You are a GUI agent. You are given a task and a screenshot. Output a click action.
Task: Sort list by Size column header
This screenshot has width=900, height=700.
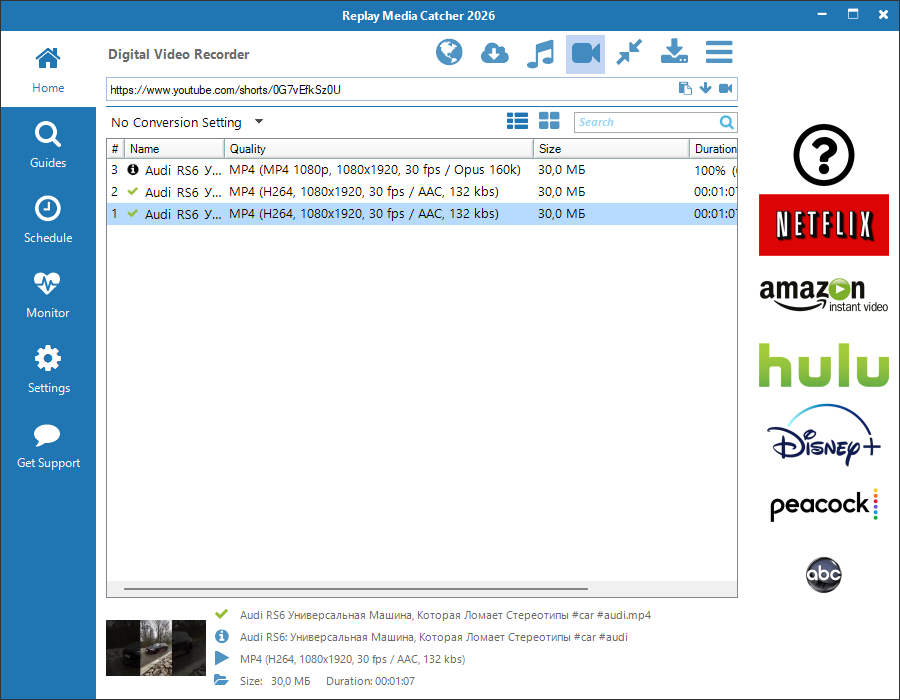610,149
